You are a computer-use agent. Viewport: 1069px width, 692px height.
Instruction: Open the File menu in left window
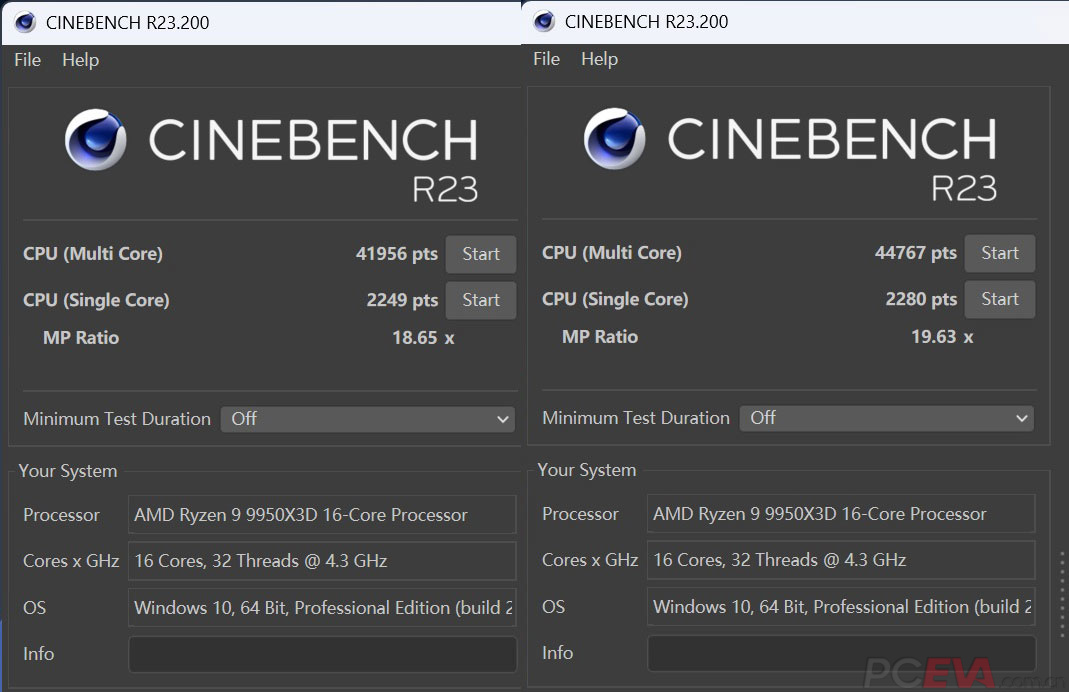point(27,60)
